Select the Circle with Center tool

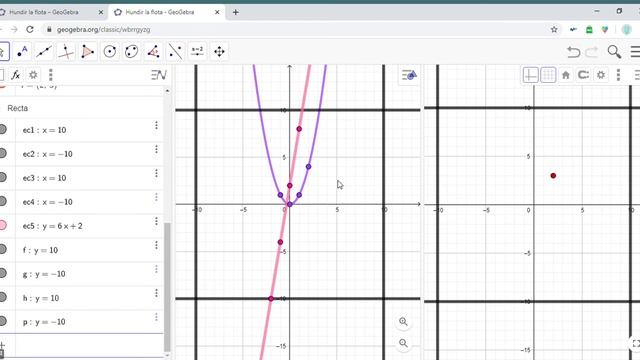click(109, 52)
